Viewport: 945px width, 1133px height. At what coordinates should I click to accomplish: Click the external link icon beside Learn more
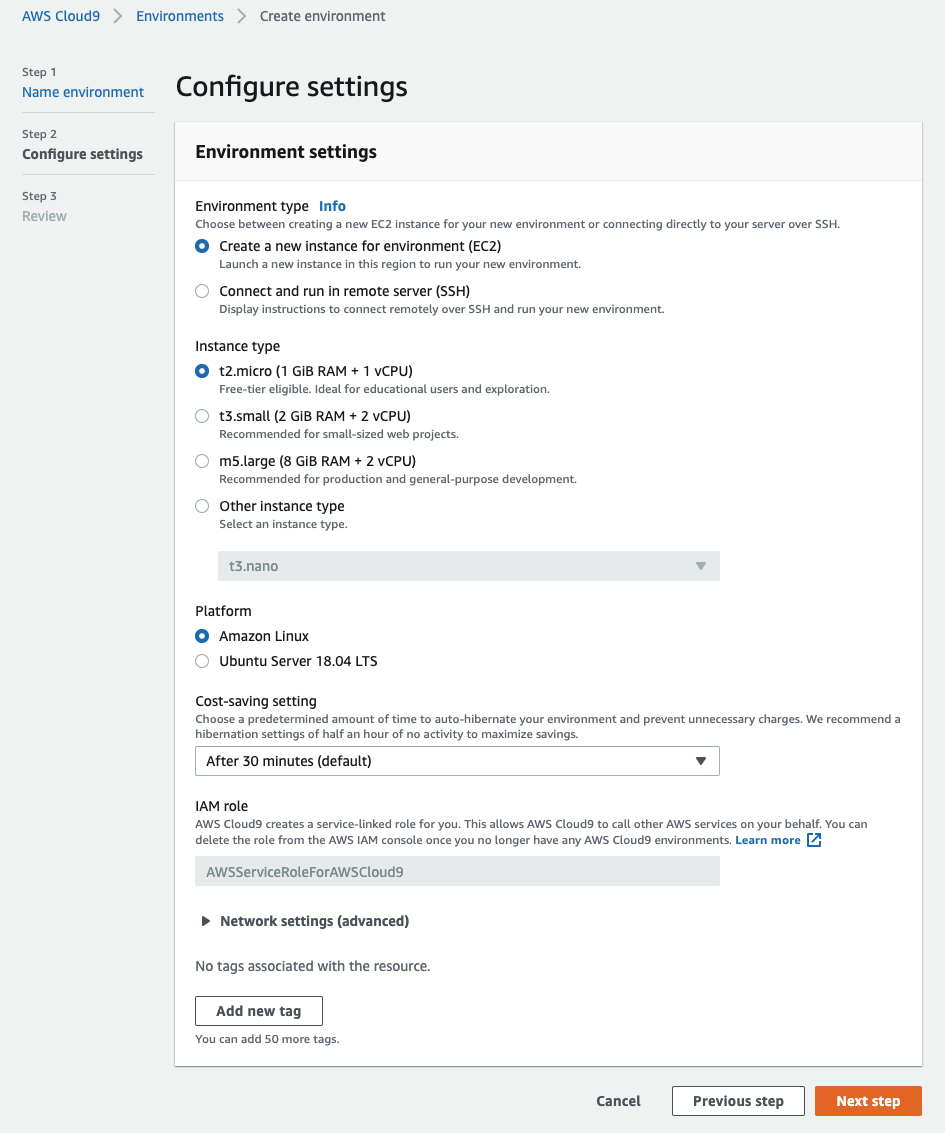click(814, 840)
